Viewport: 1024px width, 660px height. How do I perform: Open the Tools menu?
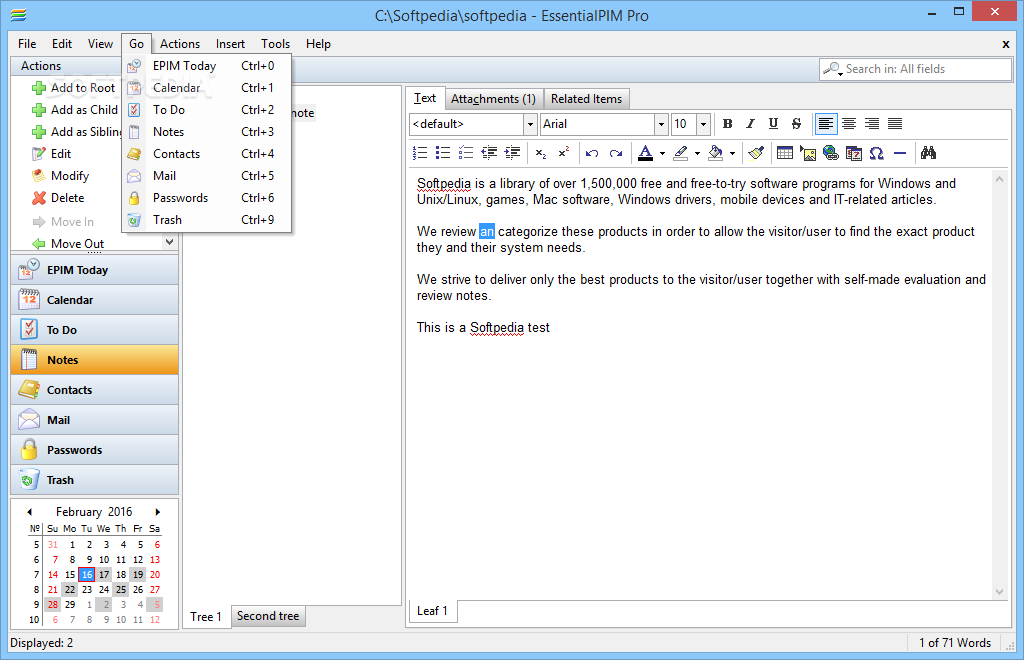click(x=275, y=44)
